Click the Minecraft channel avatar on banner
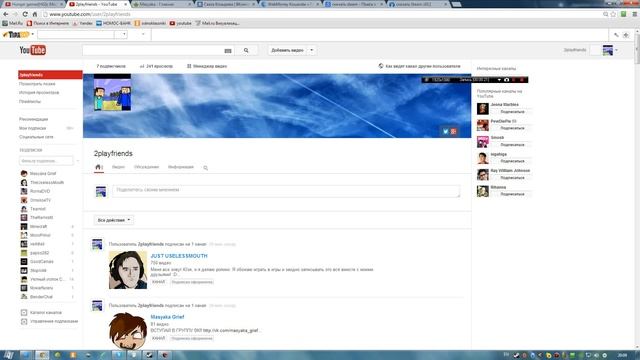Image resolution: width=640 pixels, height=360 pixels. click(113, 93)
